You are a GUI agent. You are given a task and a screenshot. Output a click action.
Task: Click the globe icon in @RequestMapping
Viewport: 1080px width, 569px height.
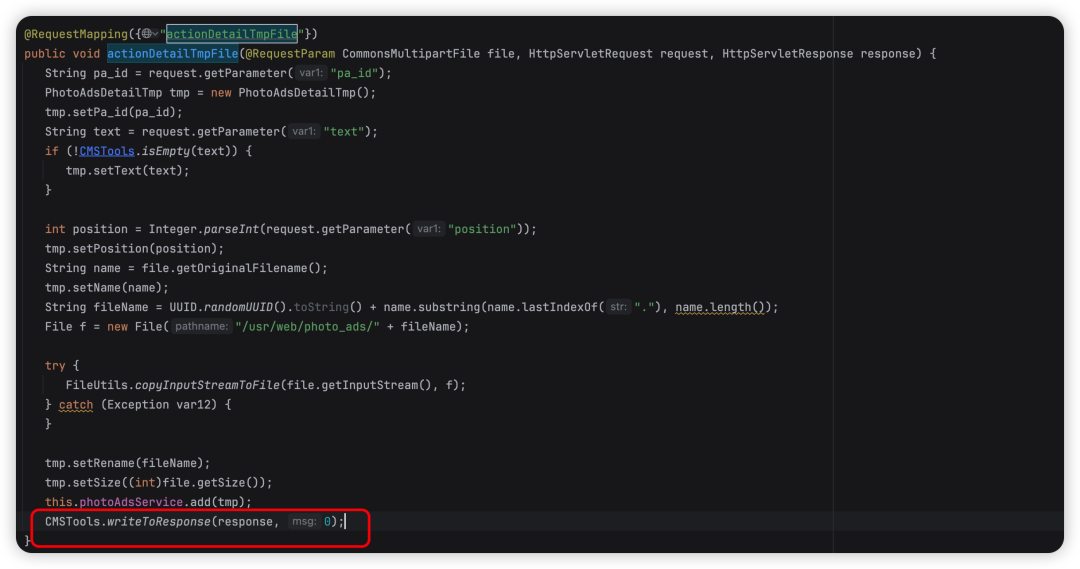tap(147, 34)
